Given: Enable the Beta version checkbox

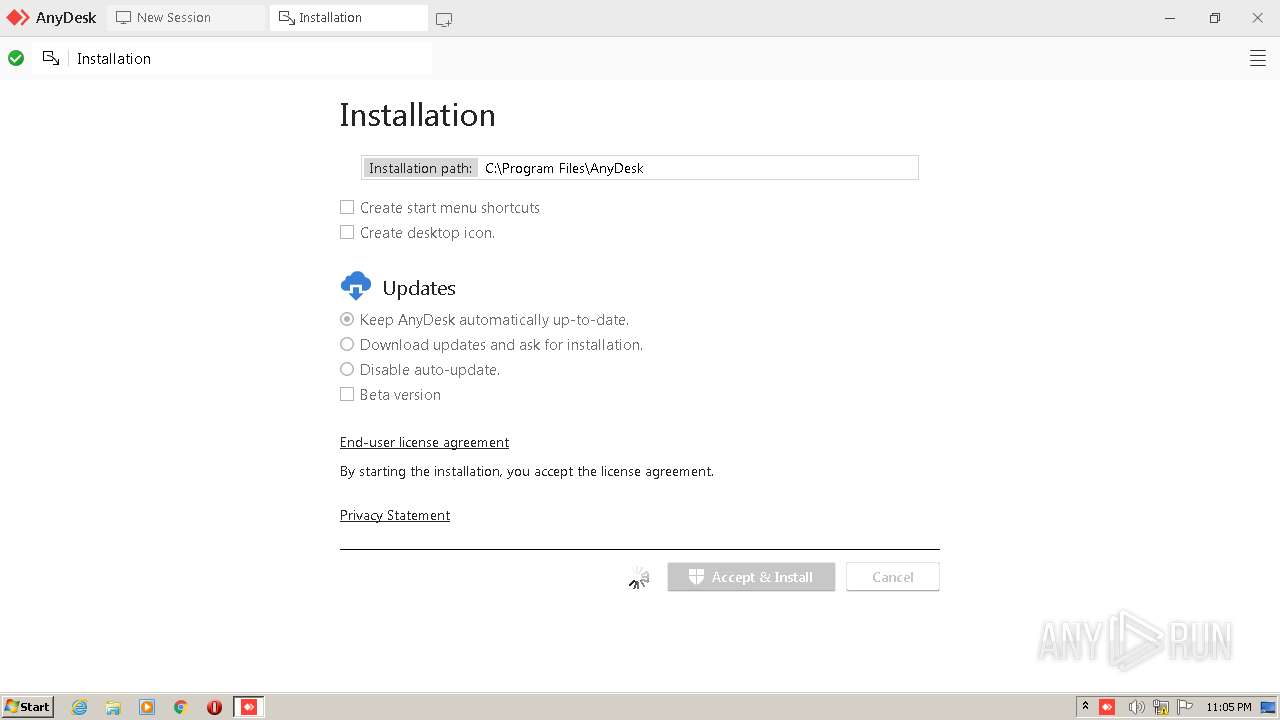Looking at the screenshot, I should click(x=347, y=394).
